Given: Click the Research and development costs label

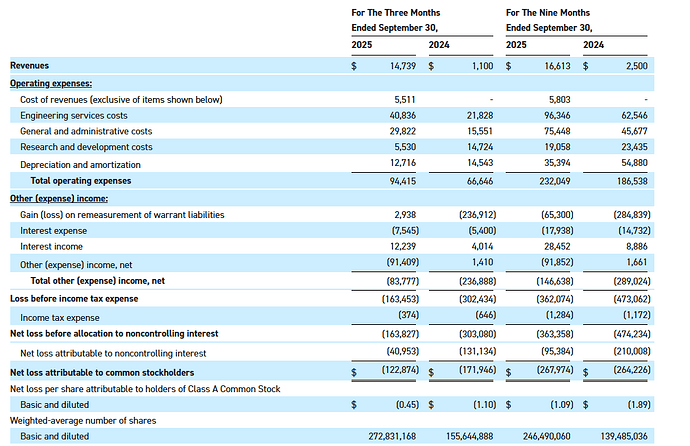Looking at the screenshot, I should 86,148.
